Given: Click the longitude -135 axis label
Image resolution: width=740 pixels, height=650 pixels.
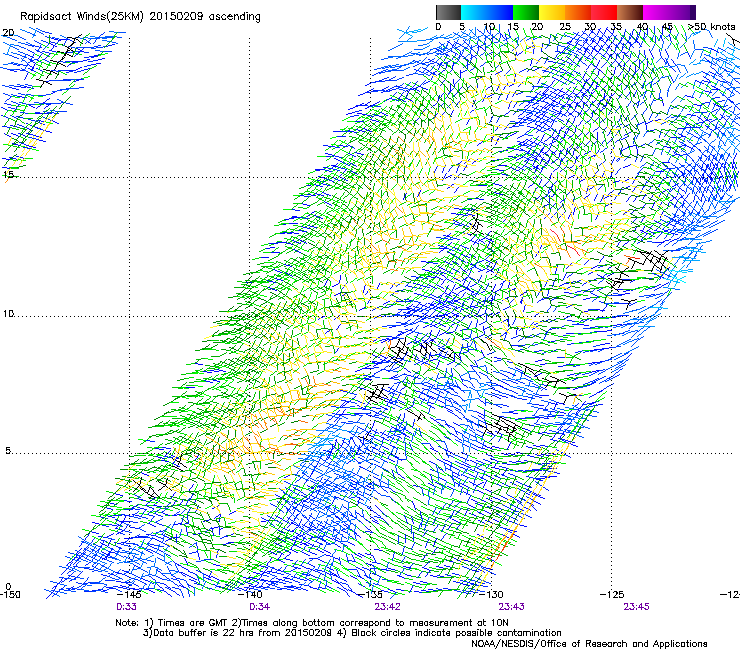Looking at the screenshot, I should pos(370,594).
